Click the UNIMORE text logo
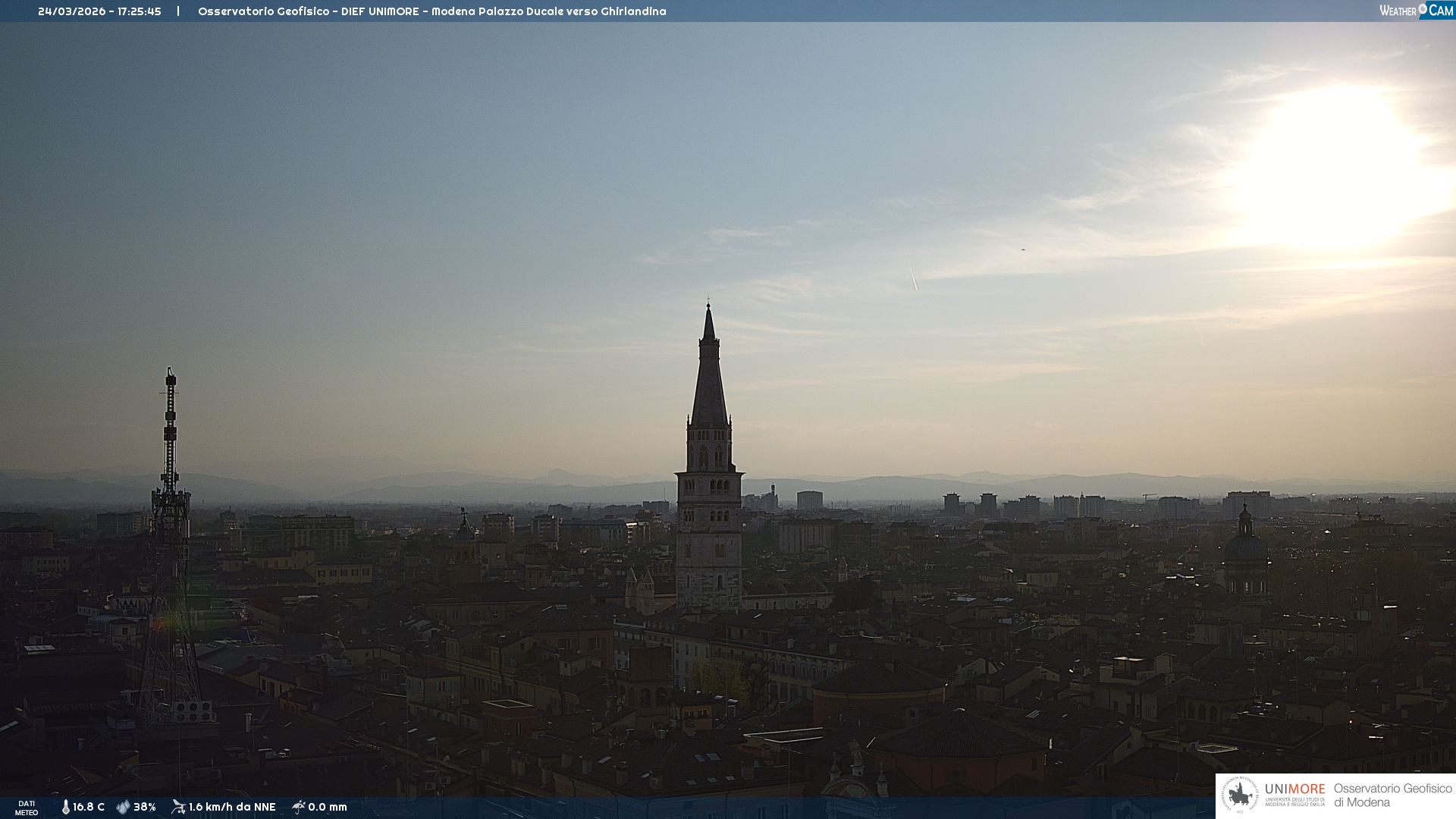 (1294, 789)
